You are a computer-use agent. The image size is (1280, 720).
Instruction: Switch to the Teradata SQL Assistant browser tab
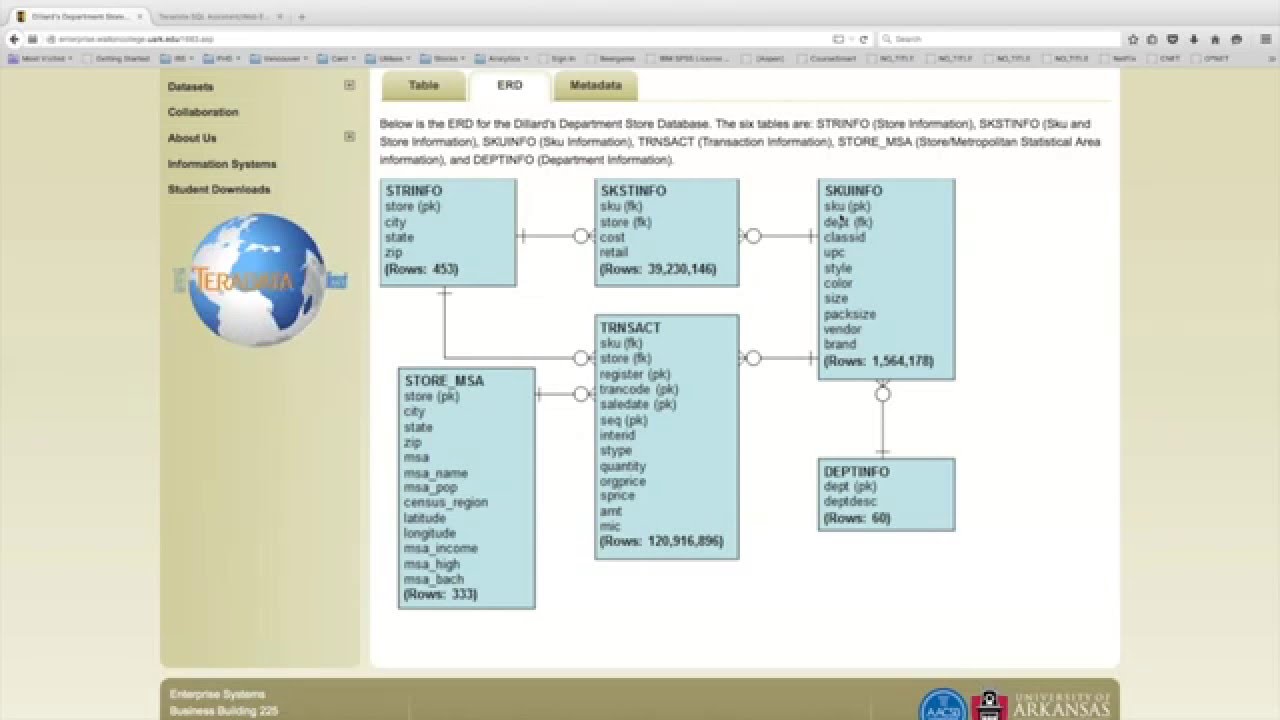pyautogui.click(x=220, y=17)
